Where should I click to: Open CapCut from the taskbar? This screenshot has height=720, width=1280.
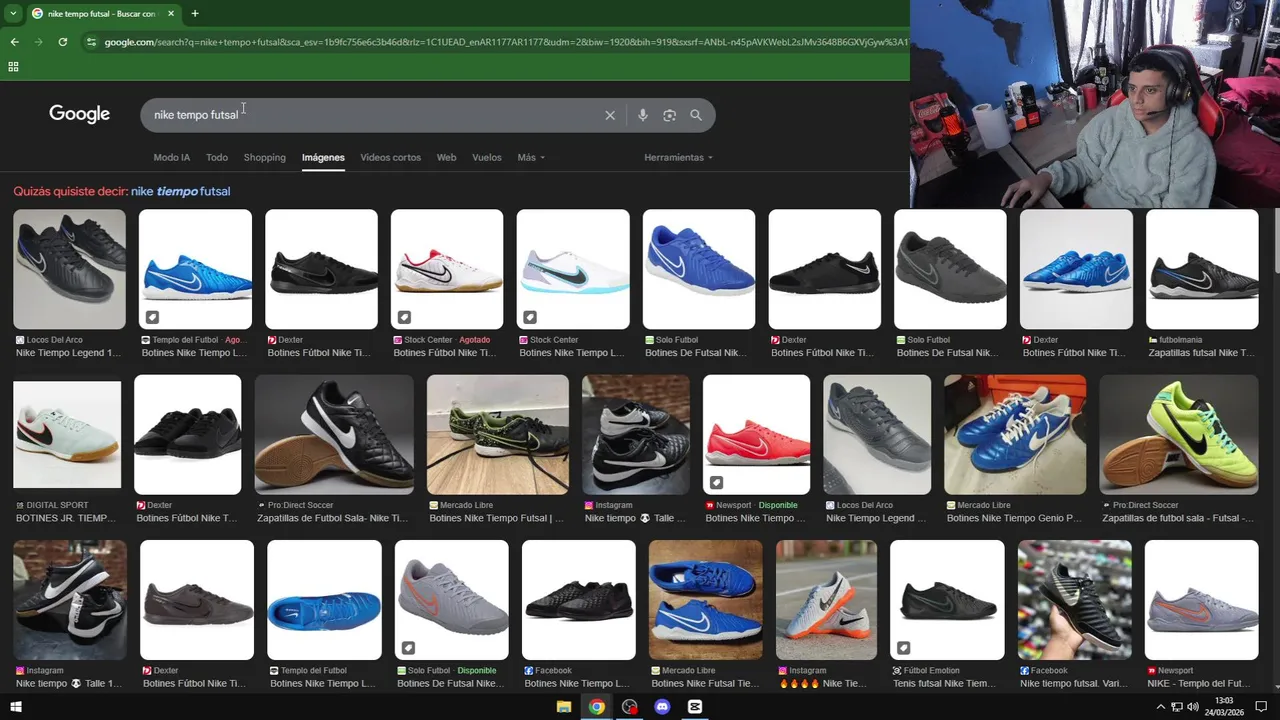(695, 707)
